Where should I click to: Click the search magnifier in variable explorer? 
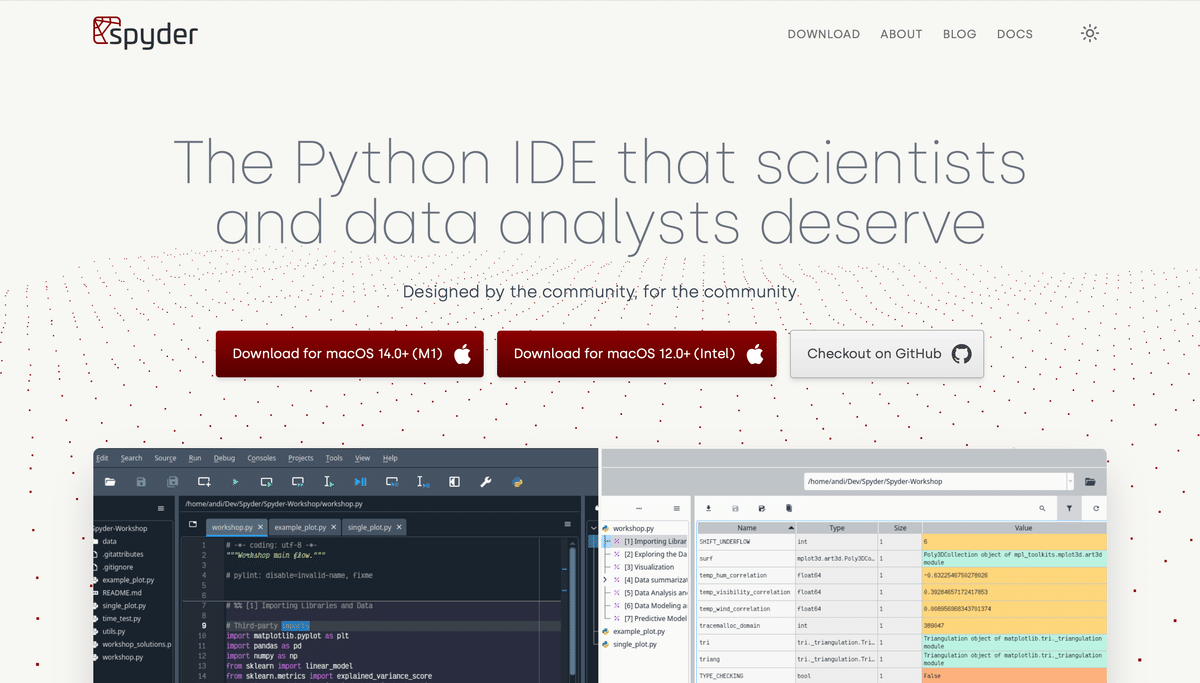(x=1042, y=508)
